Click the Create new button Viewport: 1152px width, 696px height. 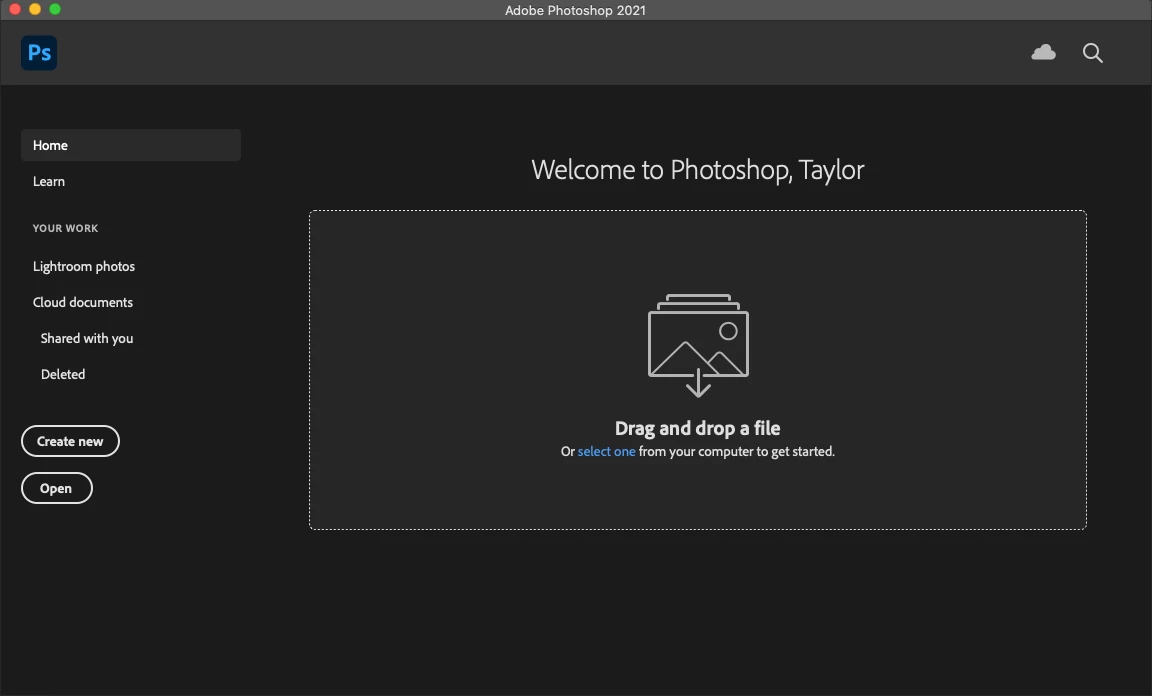point(71,441)
